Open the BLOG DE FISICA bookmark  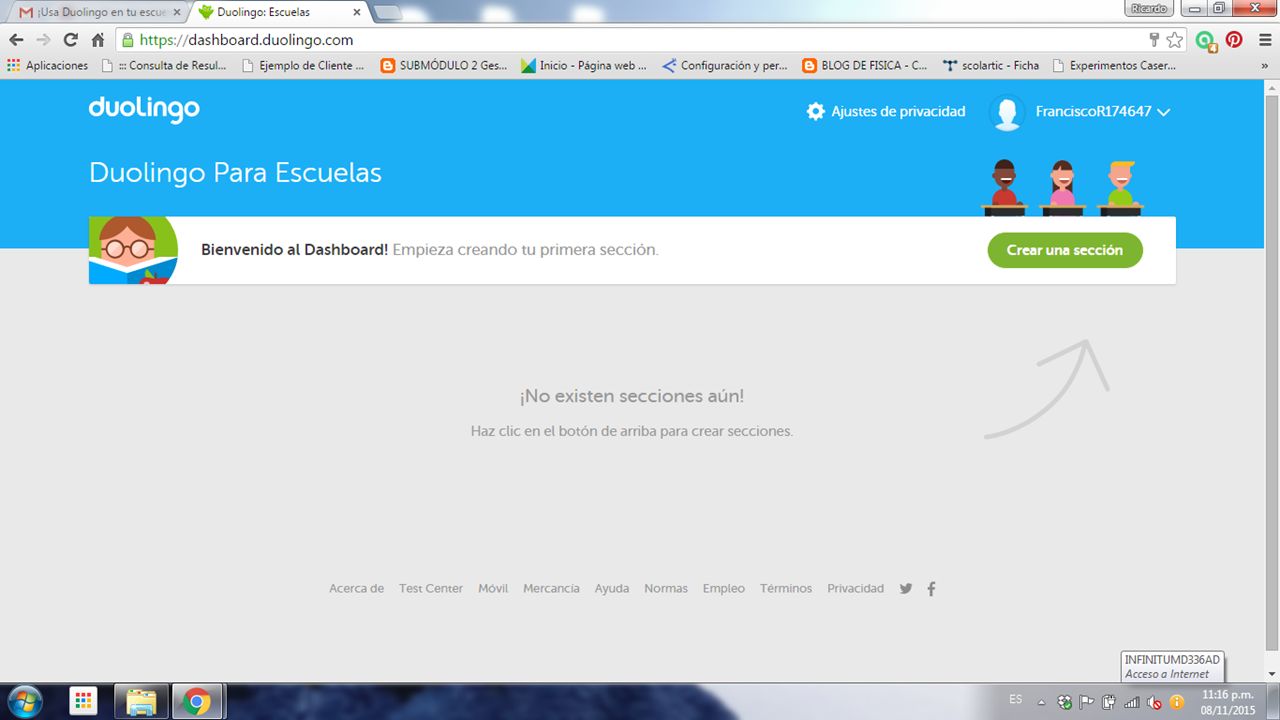pos(866,65)
